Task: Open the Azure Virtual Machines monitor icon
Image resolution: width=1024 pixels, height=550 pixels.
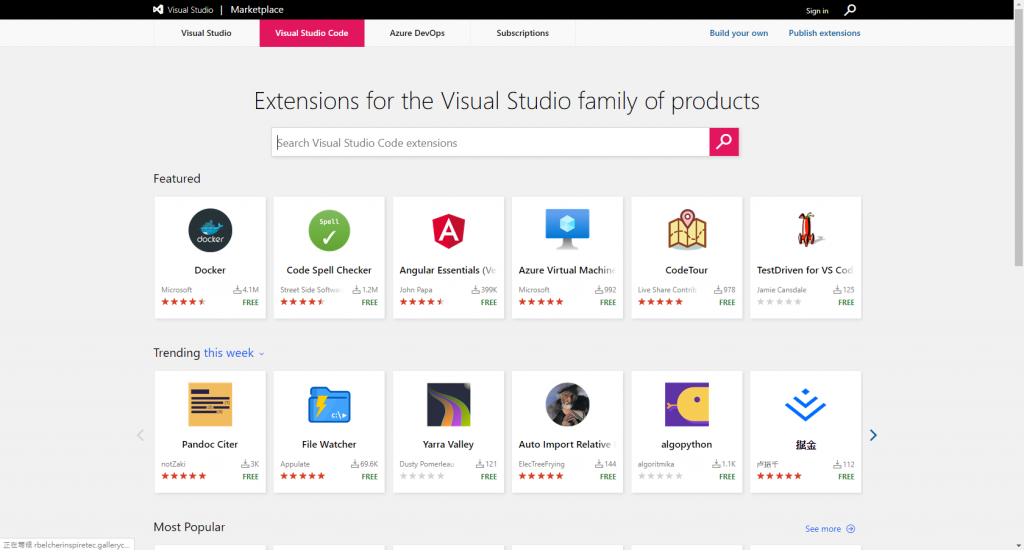Action: coord(568,229)
